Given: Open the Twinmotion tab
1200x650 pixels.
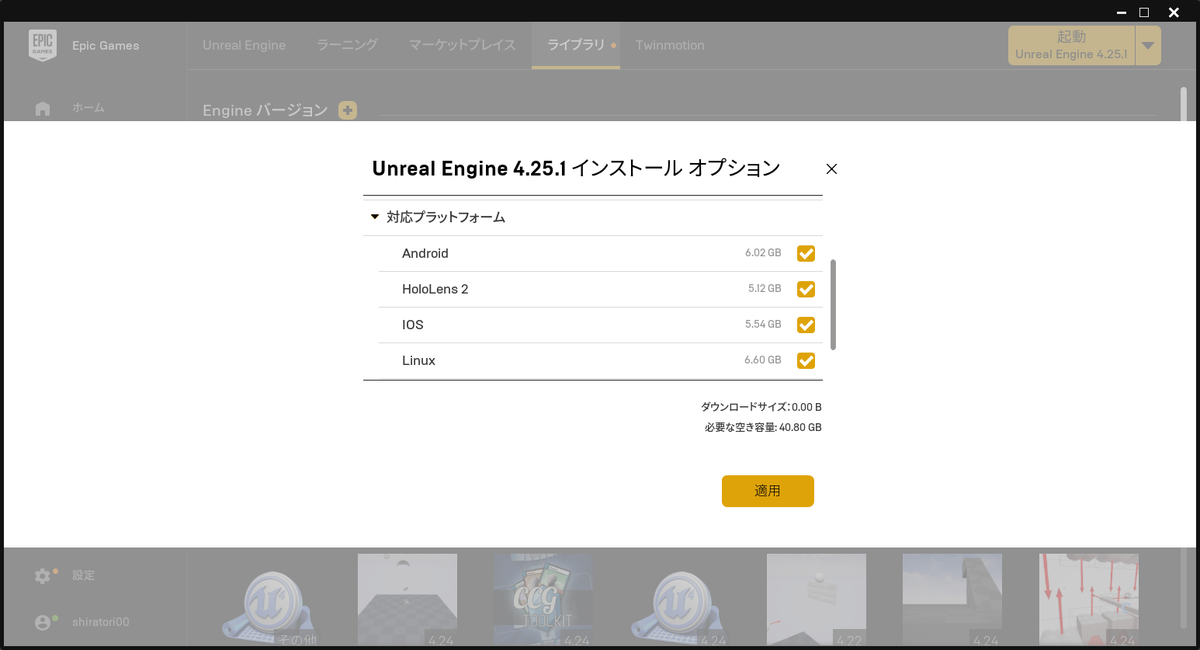Looking at the screenshot, I should 669,45.
